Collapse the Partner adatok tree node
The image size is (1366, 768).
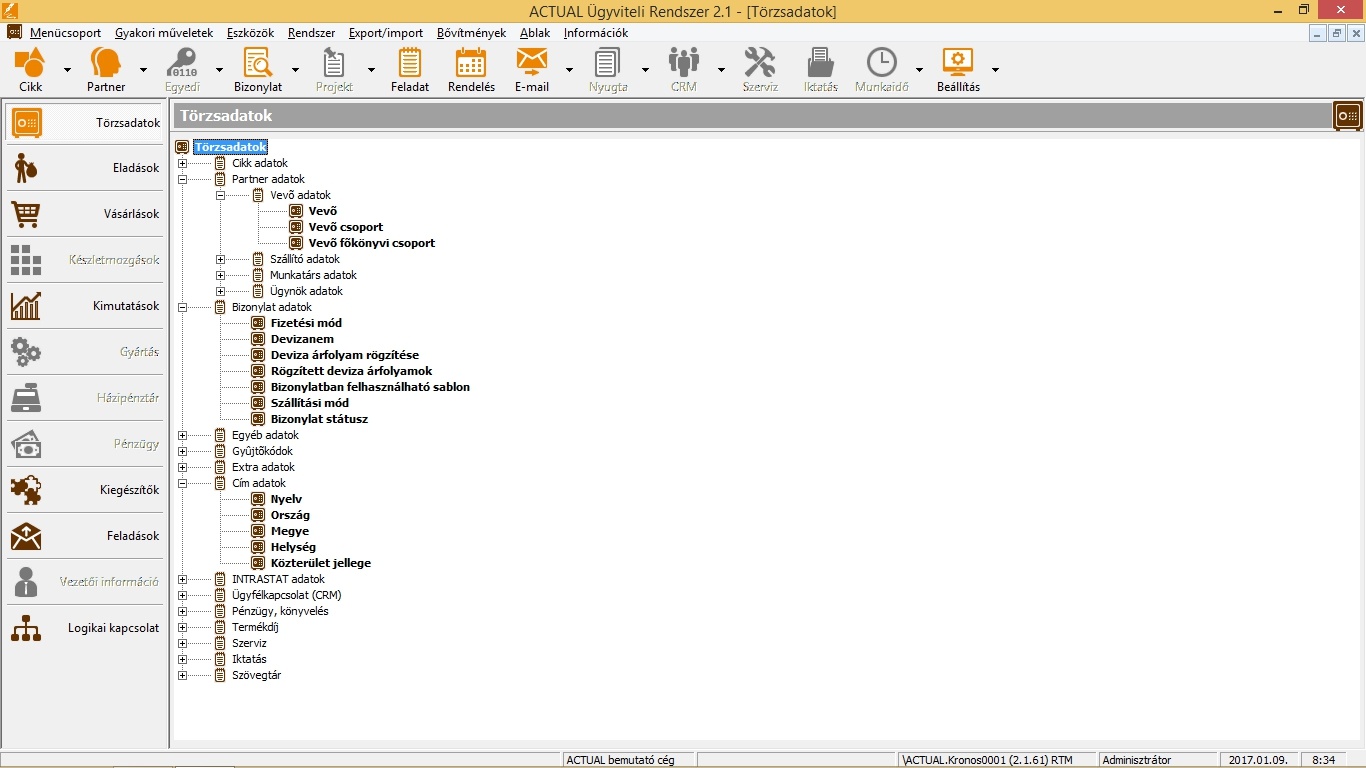183,179
